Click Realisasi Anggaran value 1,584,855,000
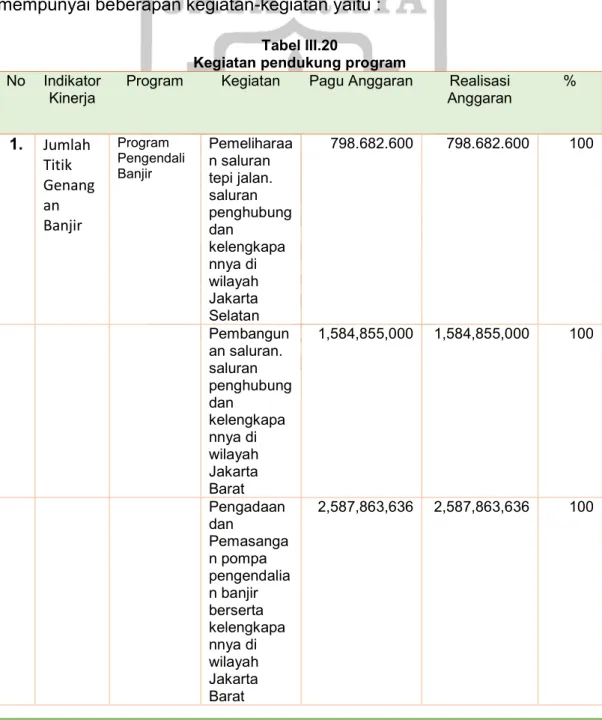 pos(482,334)
